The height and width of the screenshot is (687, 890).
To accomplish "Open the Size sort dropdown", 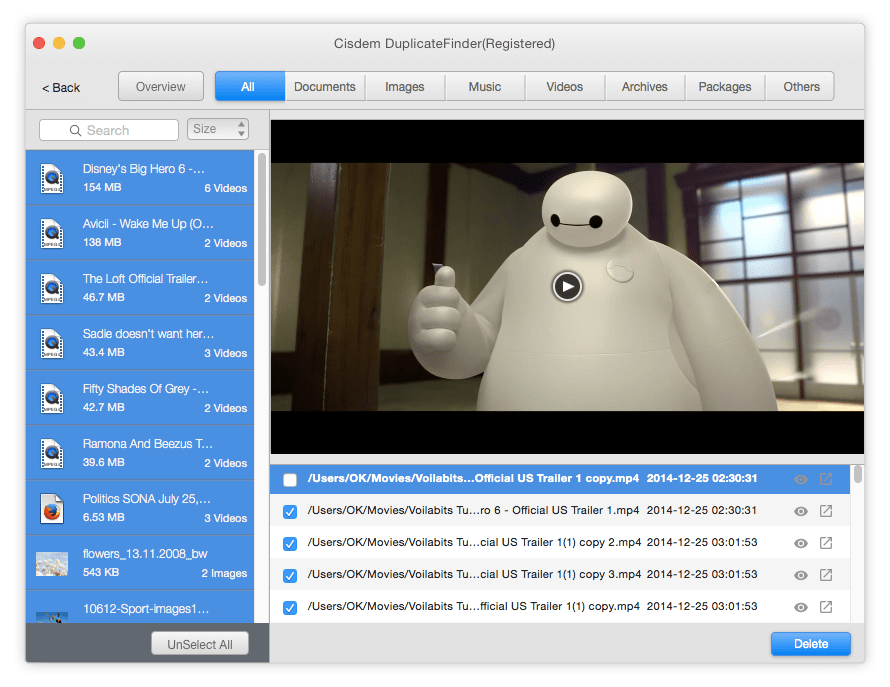I will [x=218, y=129].
